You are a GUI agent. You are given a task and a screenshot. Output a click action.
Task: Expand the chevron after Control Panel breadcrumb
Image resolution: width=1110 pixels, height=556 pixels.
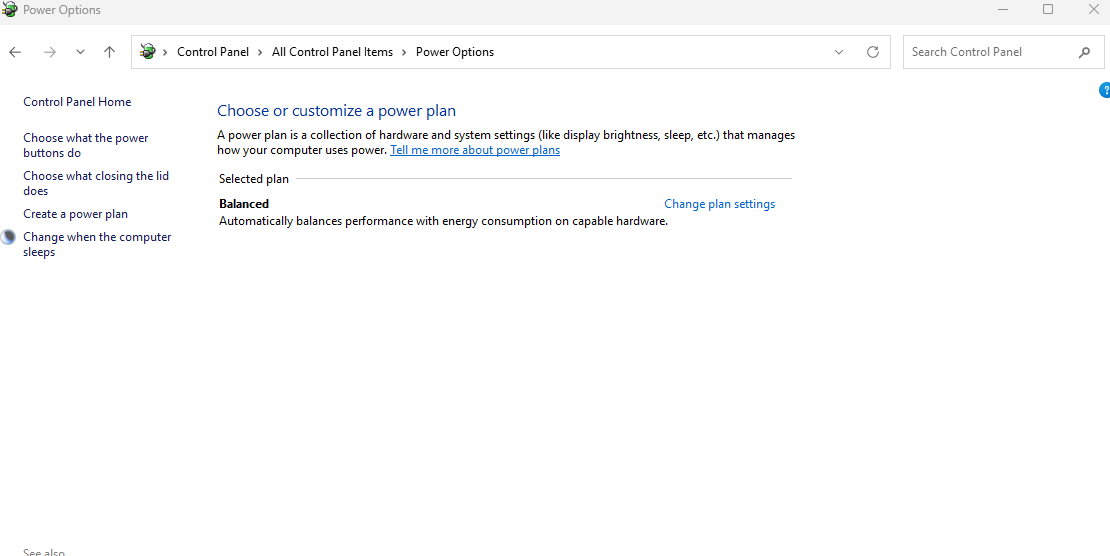pos(260,52)
